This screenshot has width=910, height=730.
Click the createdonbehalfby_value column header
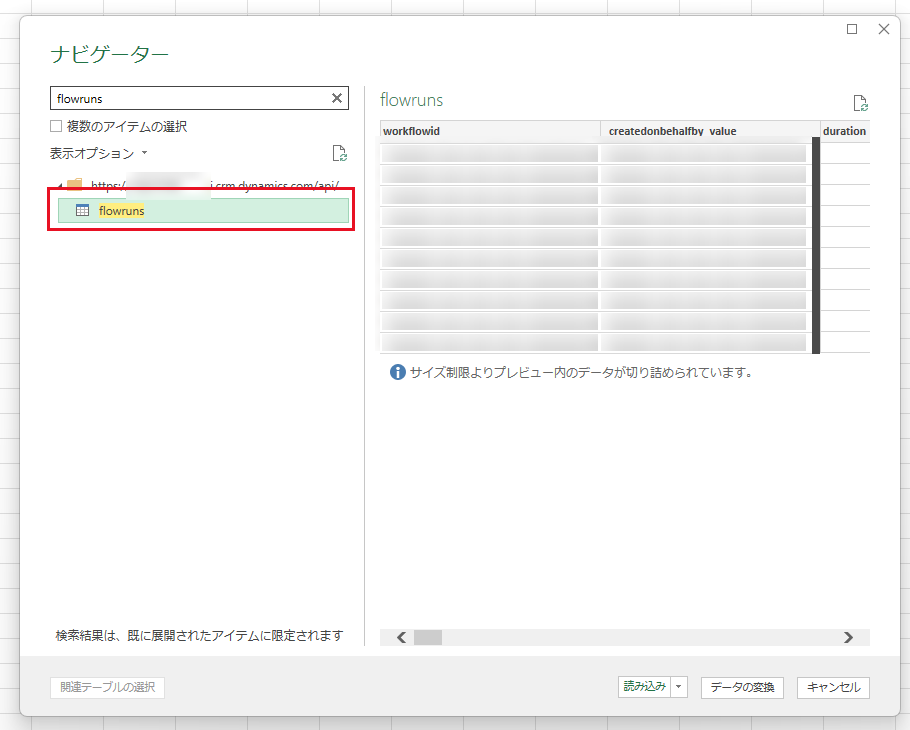click(x=709, y=131)
